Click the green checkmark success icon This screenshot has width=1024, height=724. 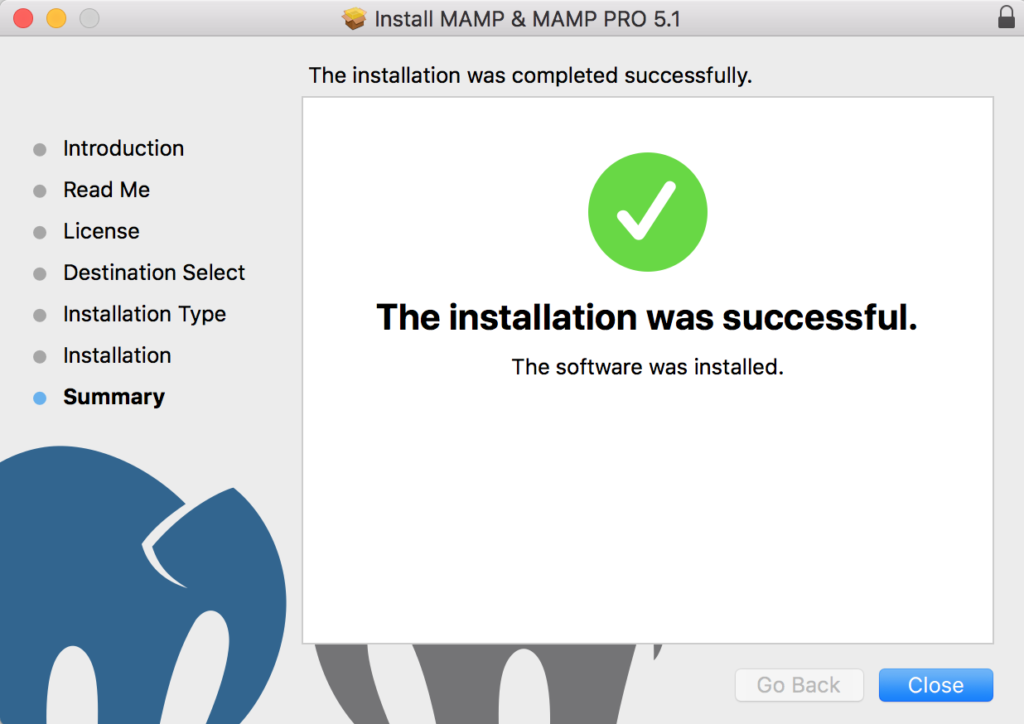point(647,211)
